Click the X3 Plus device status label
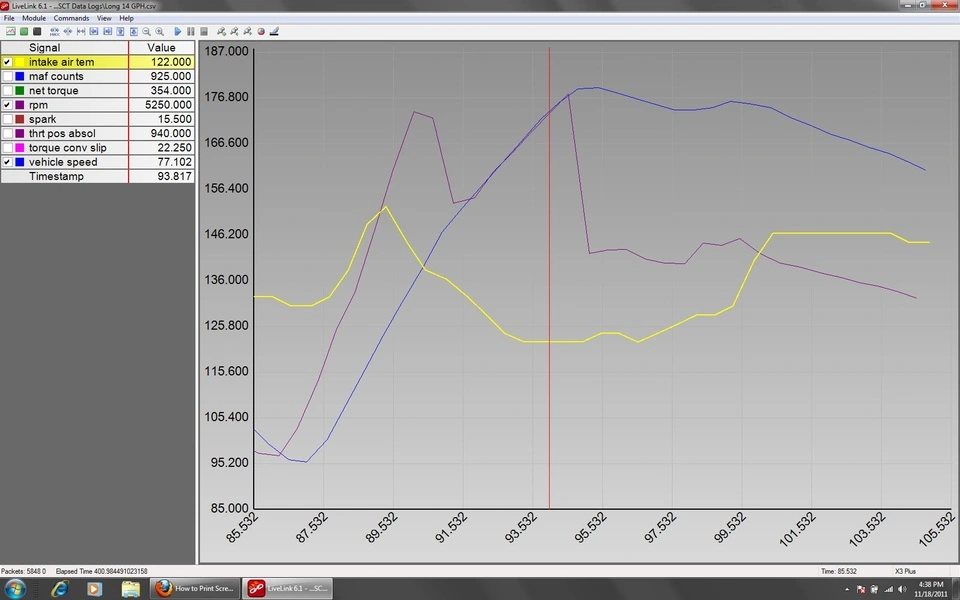This screenshot has width=960, height=600. 906,571
